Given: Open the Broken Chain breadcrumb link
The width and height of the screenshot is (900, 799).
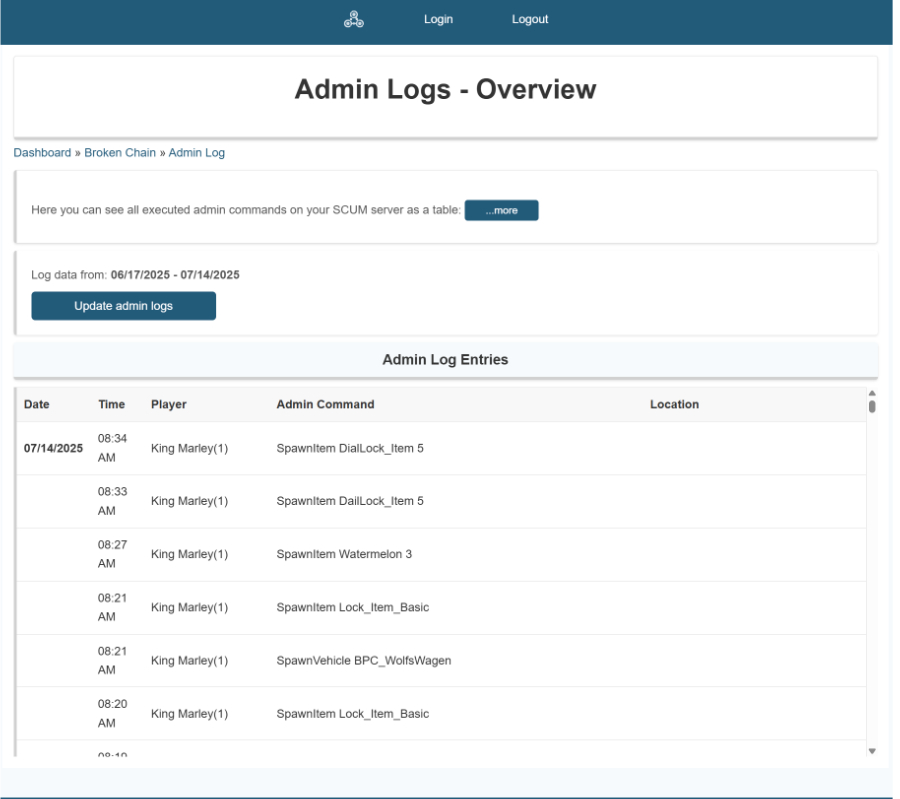Looking at the screenshot, I should [120, 153].
